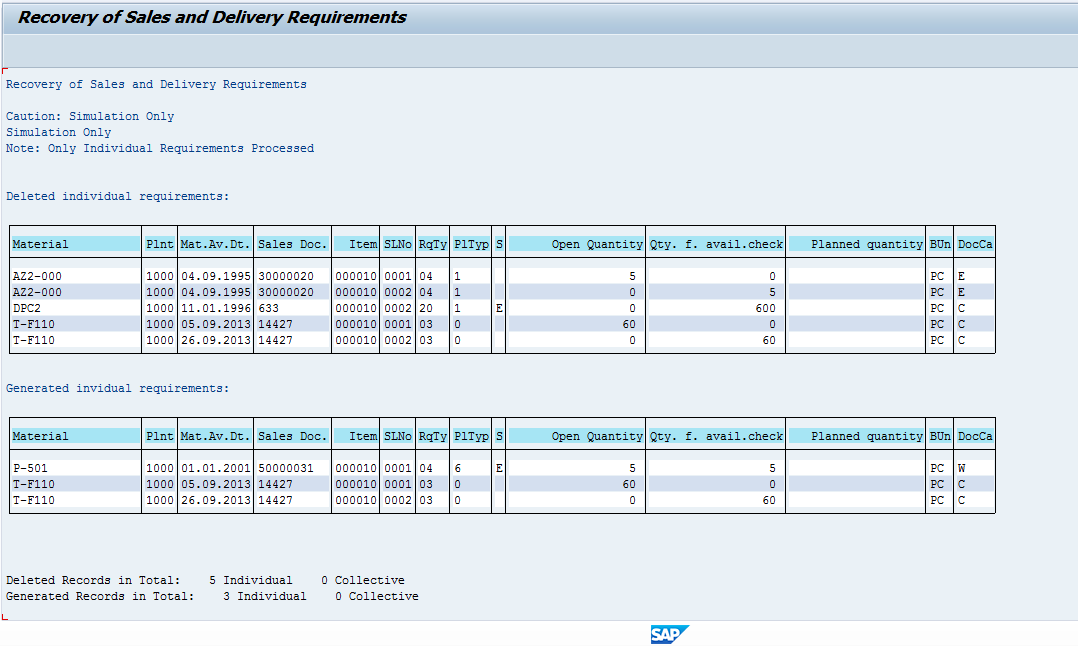1078x646 pixels.
Task: Open sales document 50000031
Action: 286,468
